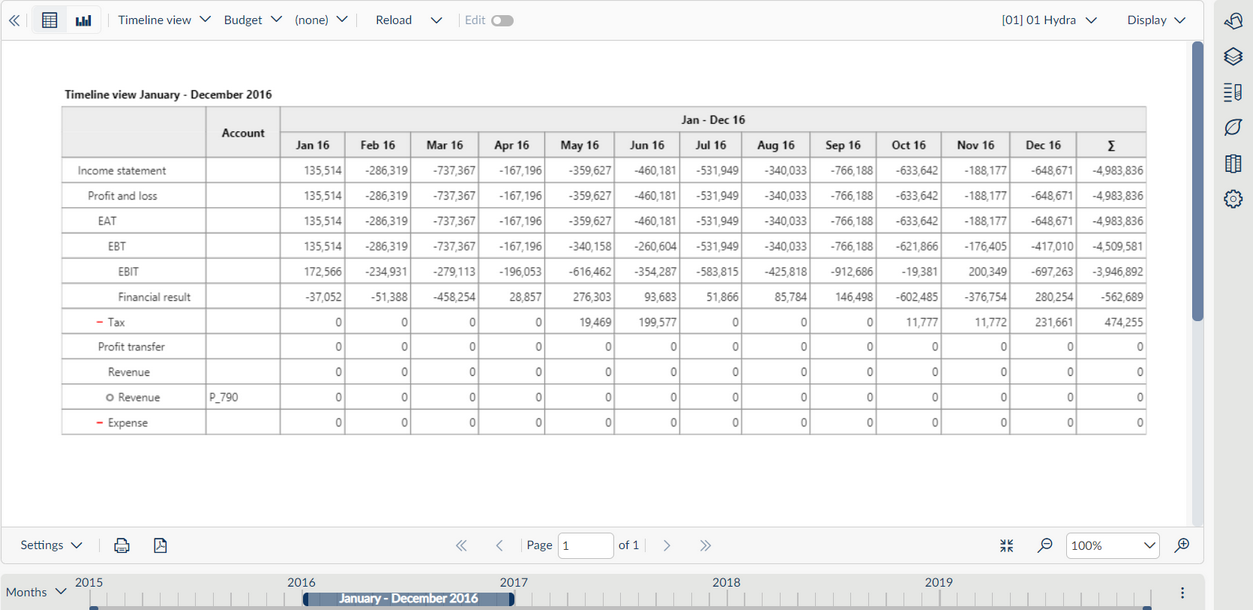Go to next page
1253x610 pixels.
pos(667,545)
